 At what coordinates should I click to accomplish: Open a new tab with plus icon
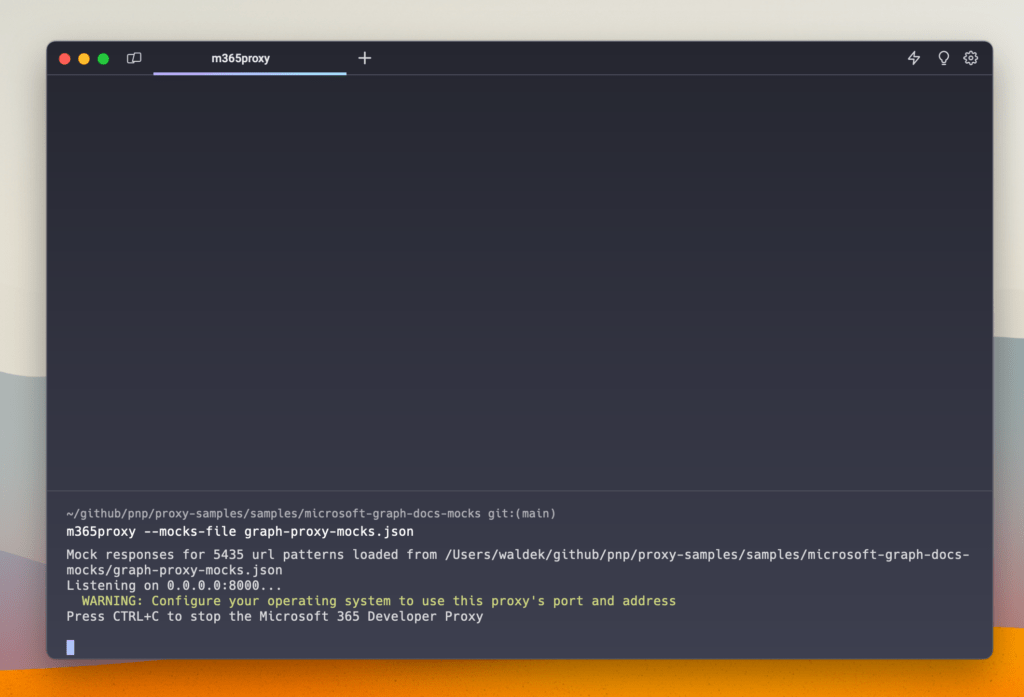tap(364, 58)
